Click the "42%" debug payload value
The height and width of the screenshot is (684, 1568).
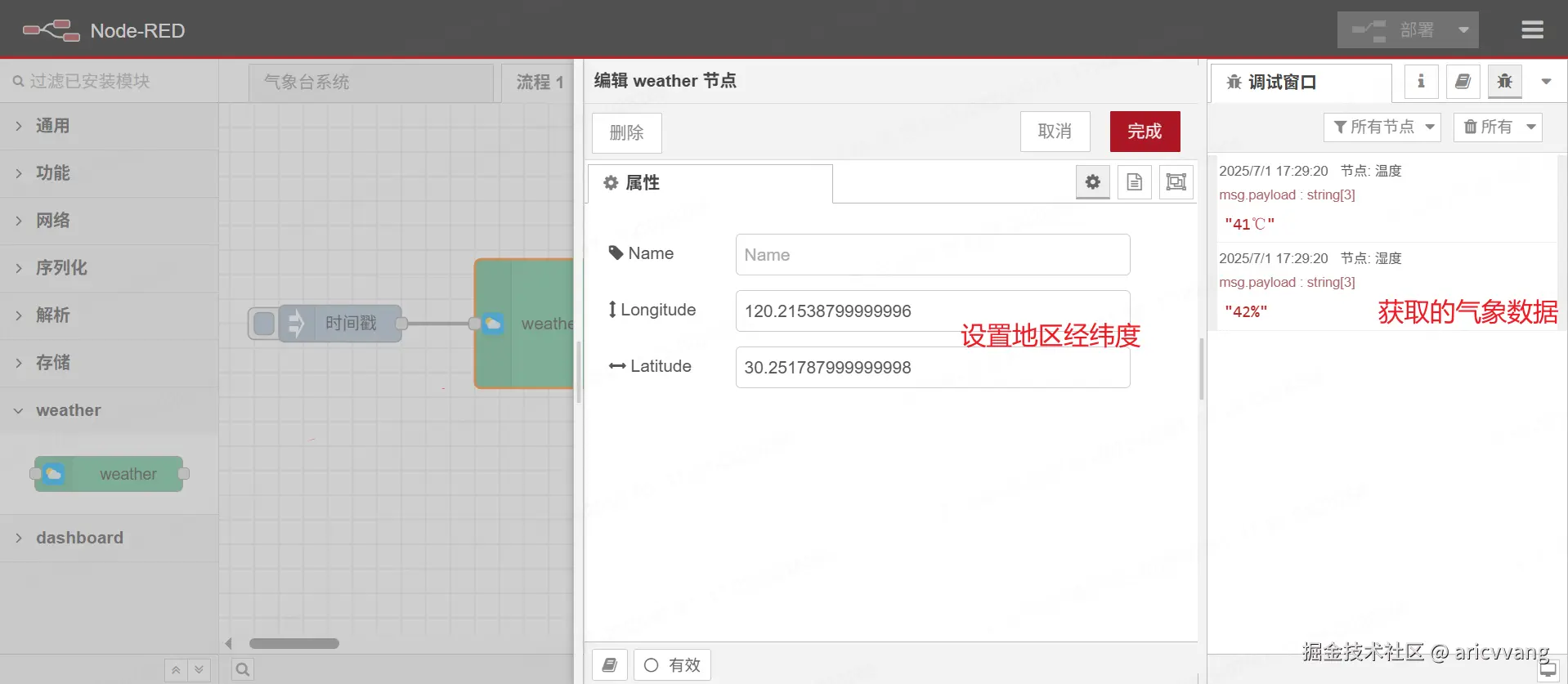pyautogui.click(x=1246, y=311)
